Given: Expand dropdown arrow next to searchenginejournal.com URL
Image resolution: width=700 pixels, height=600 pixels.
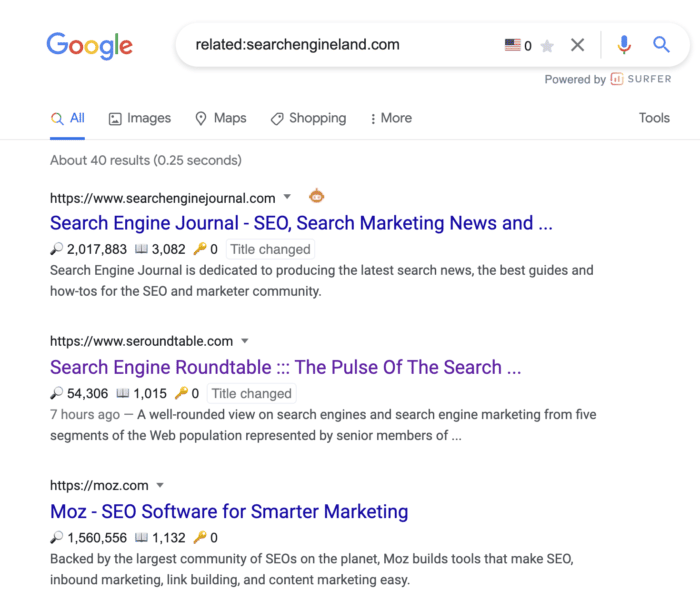Looking at the screenshot, I should click(x=288, y=197).
